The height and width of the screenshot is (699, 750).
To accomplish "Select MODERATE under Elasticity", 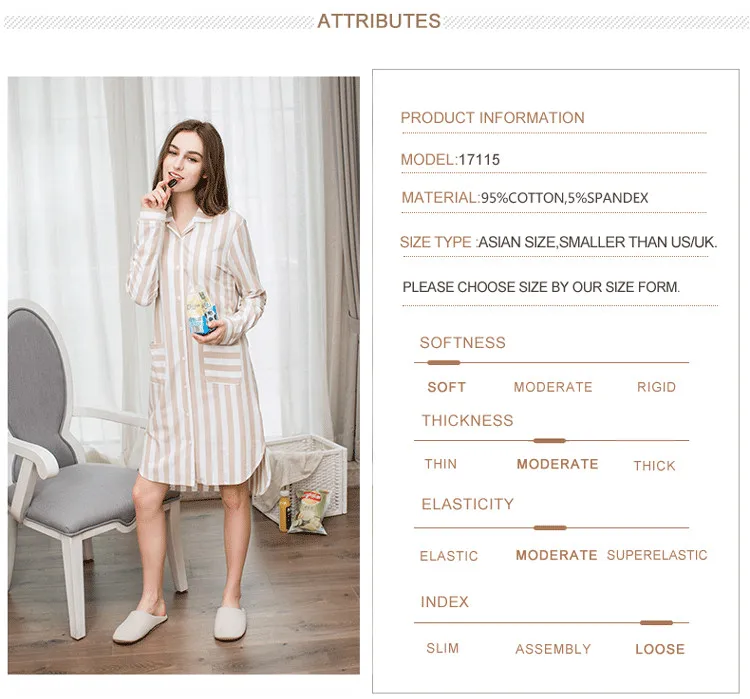I will (x=556, y=555).
